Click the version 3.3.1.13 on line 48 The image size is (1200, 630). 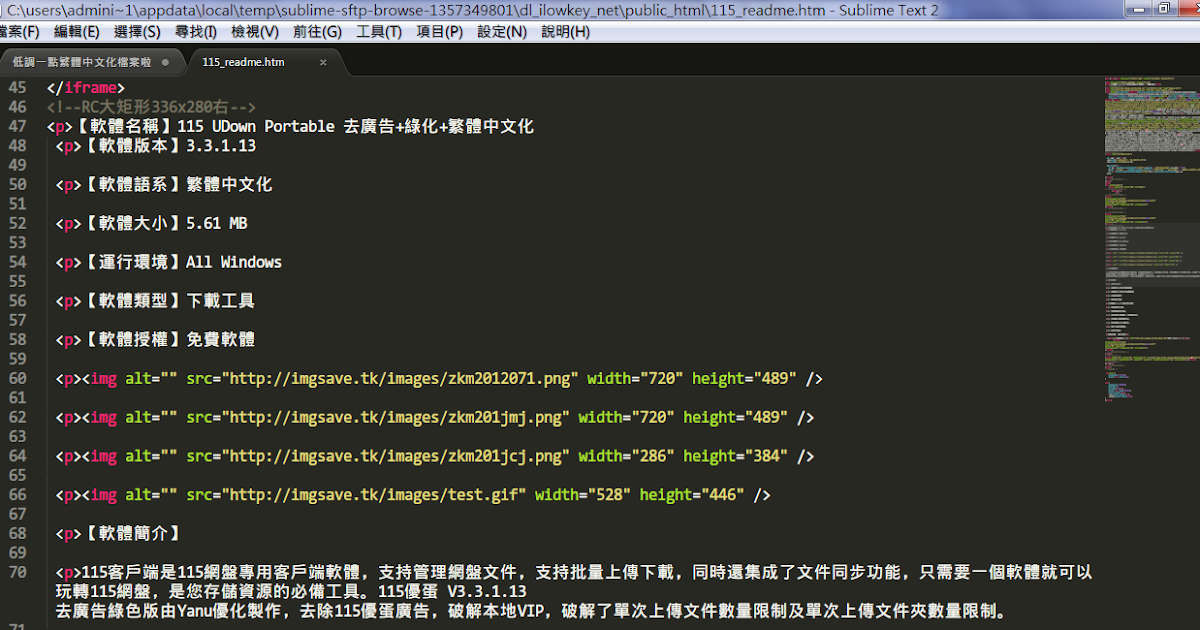pyautogui.click(x=221, y=146)
